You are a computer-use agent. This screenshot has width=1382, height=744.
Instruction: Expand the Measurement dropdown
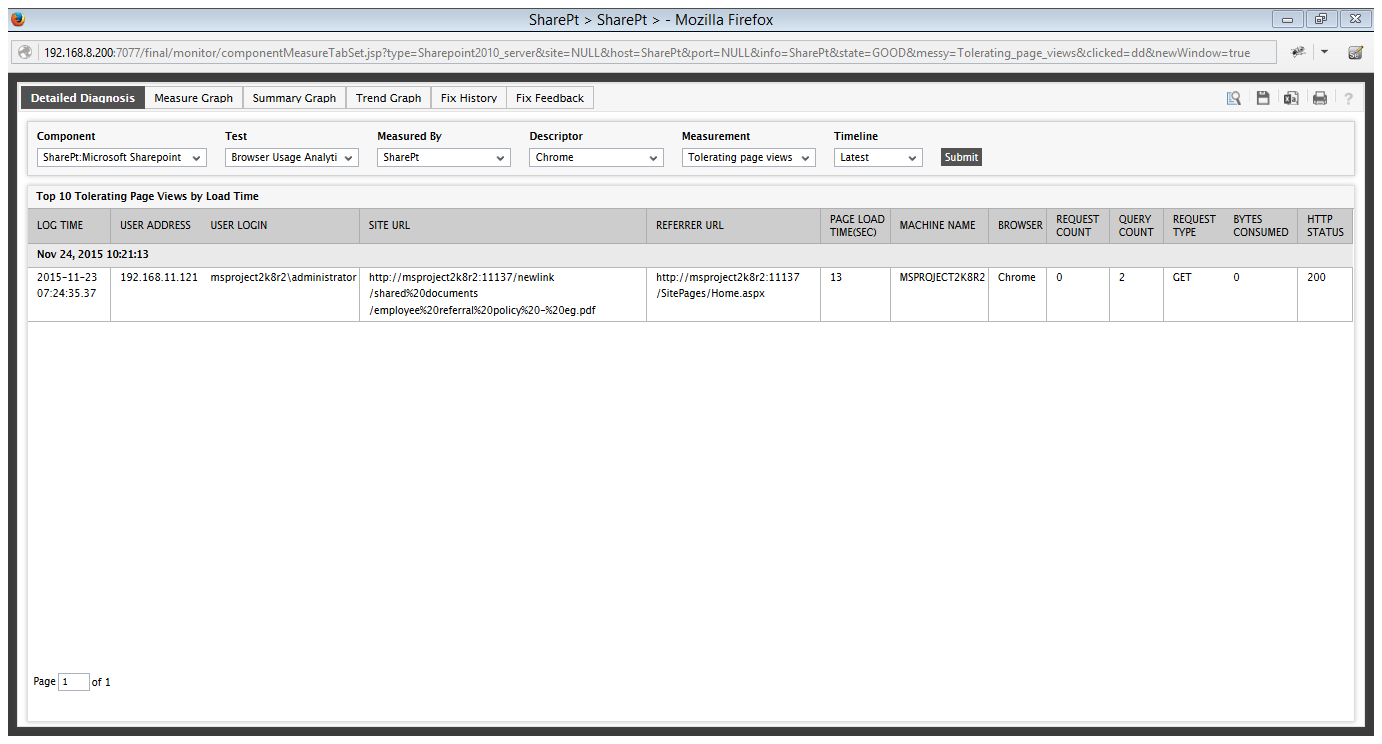tap(749, 157)
